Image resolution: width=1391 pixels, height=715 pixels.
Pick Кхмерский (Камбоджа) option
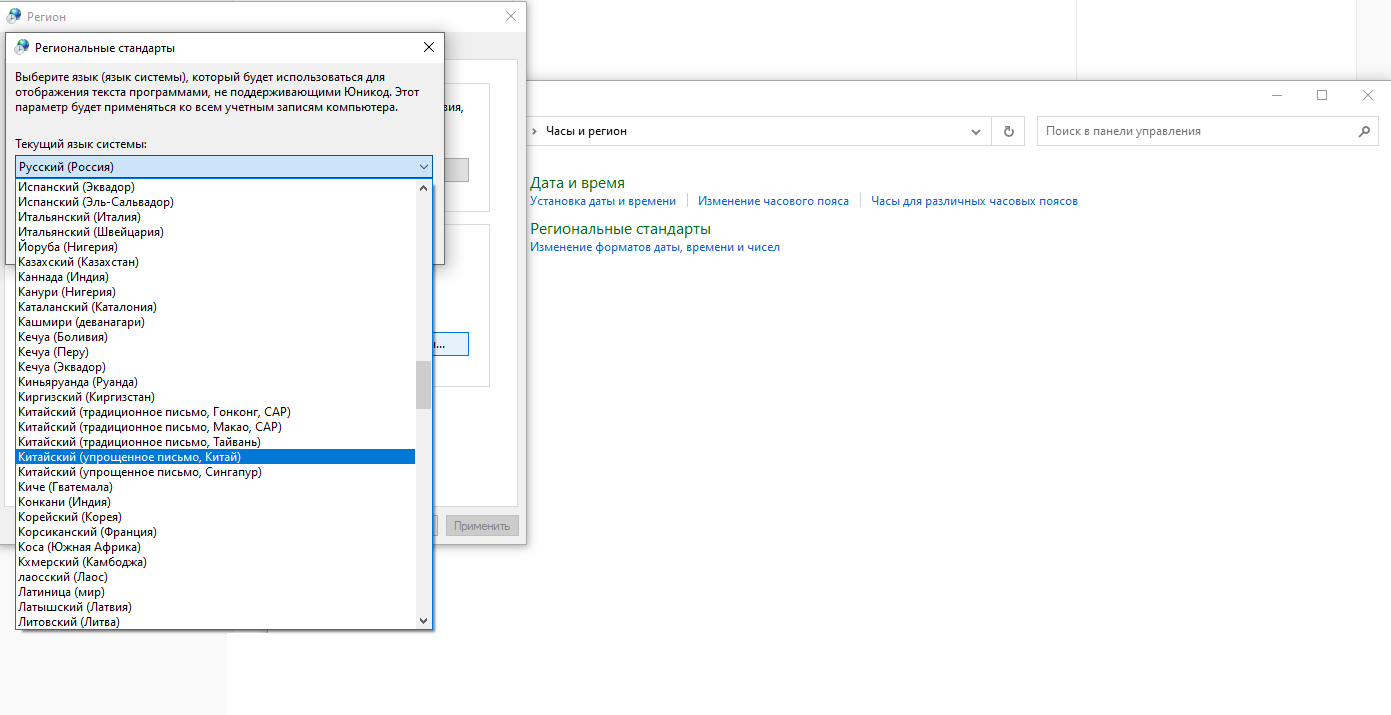coord(215,562)
